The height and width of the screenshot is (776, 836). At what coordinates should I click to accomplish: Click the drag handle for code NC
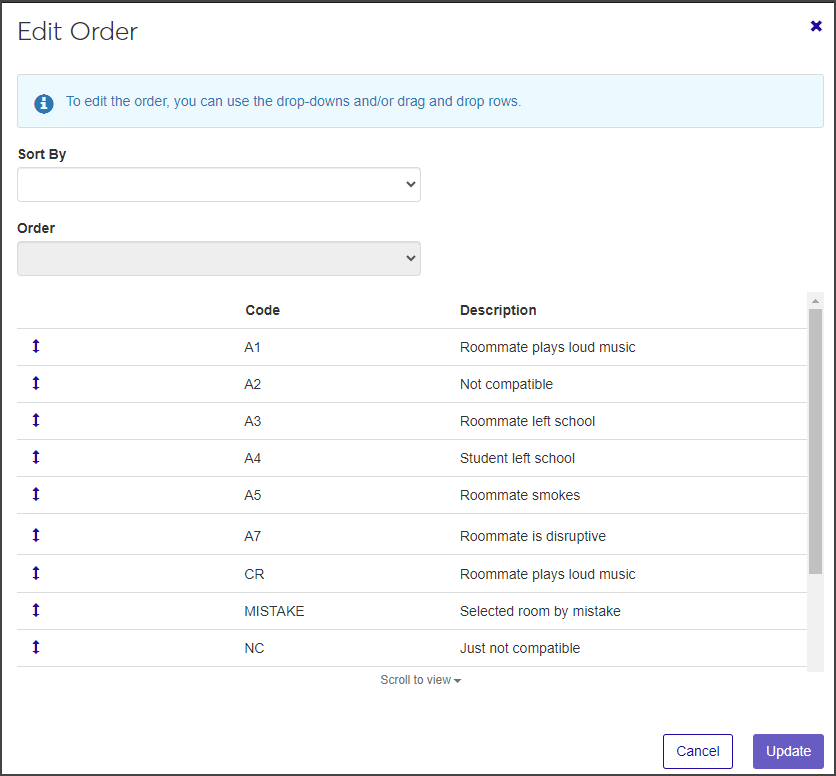(36, 647)
